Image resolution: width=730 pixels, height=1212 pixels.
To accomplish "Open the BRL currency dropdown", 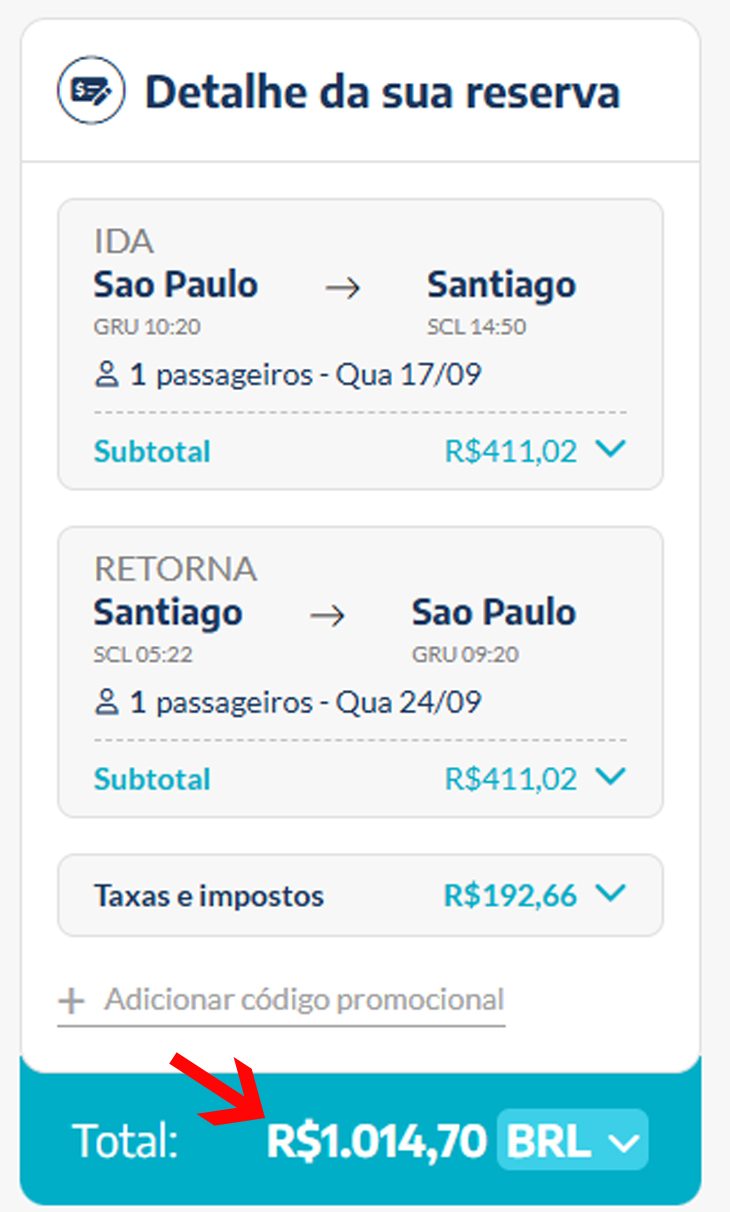I will tap(573, 1140).
